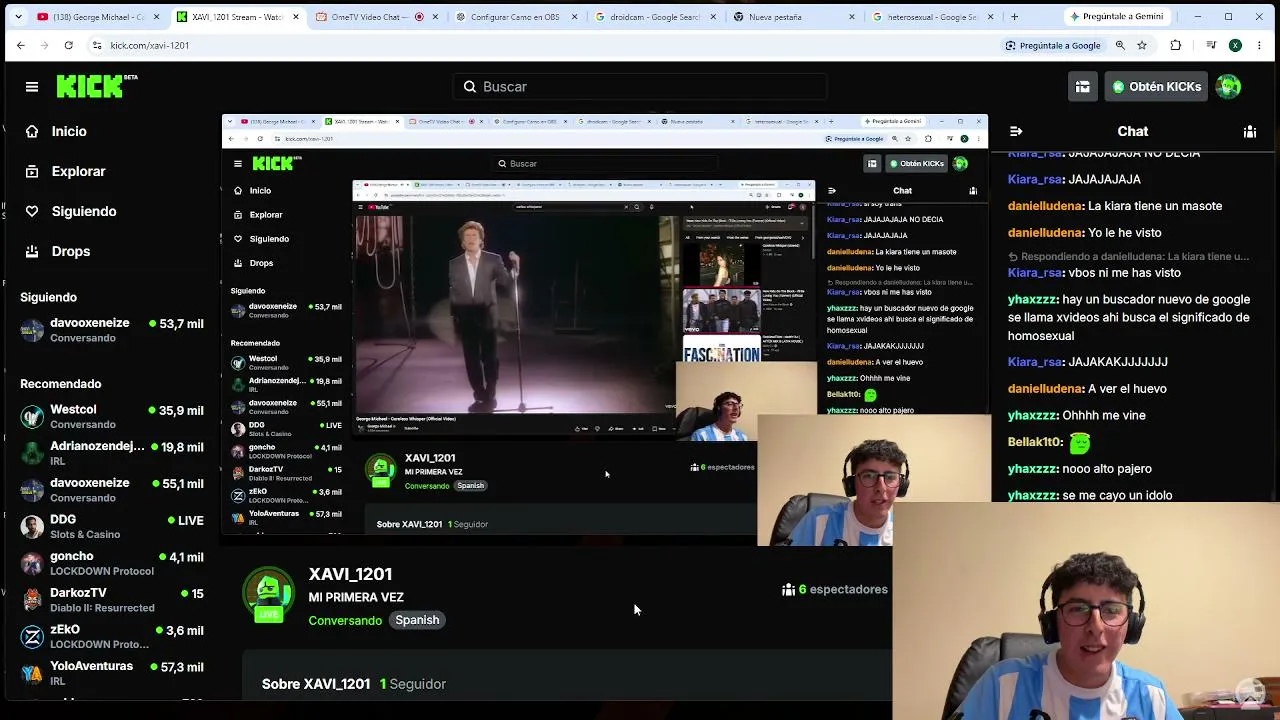View site information icon in address bar

click(x=97, y=45)
